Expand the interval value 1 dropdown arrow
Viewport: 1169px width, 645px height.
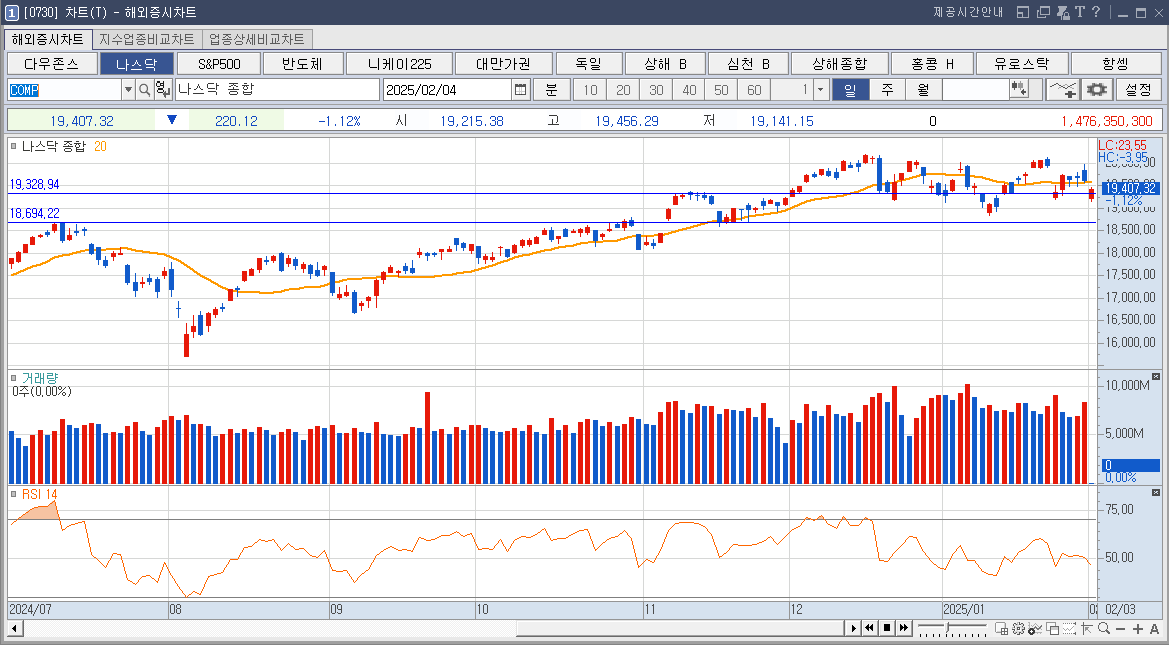(821, 90)
